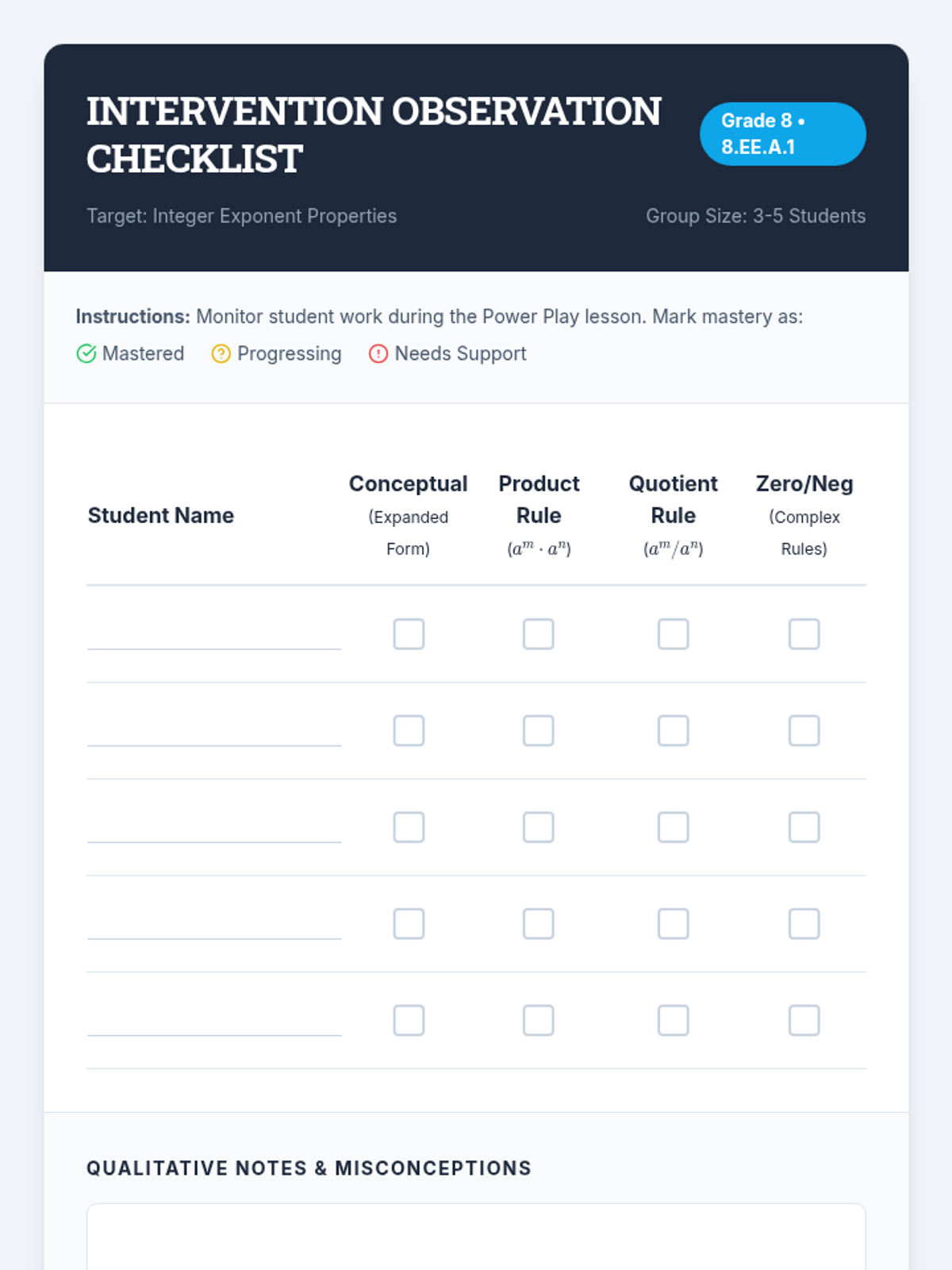Check first row Product Rule checkbox

[539, 634]
